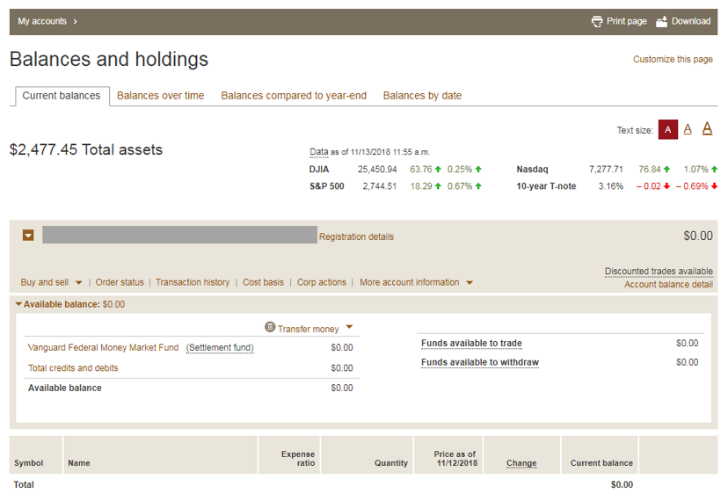Open the Transfer money dropdown arrow
Viewport: 728px width, 501px height.
click(x=350, y=327)
